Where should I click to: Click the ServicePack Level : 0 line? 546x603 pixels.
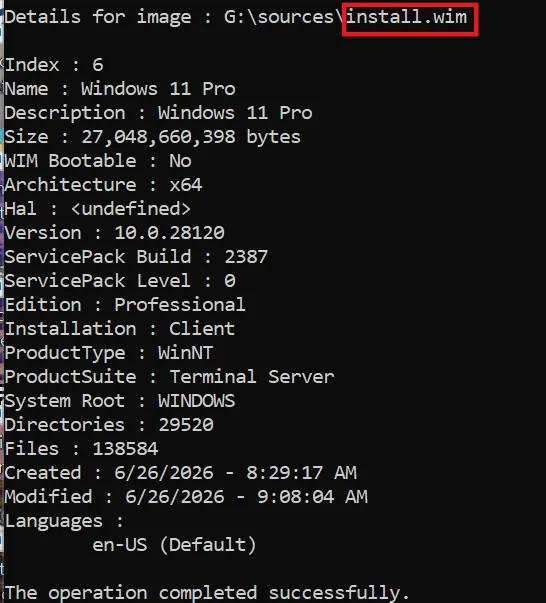[120, 281]
